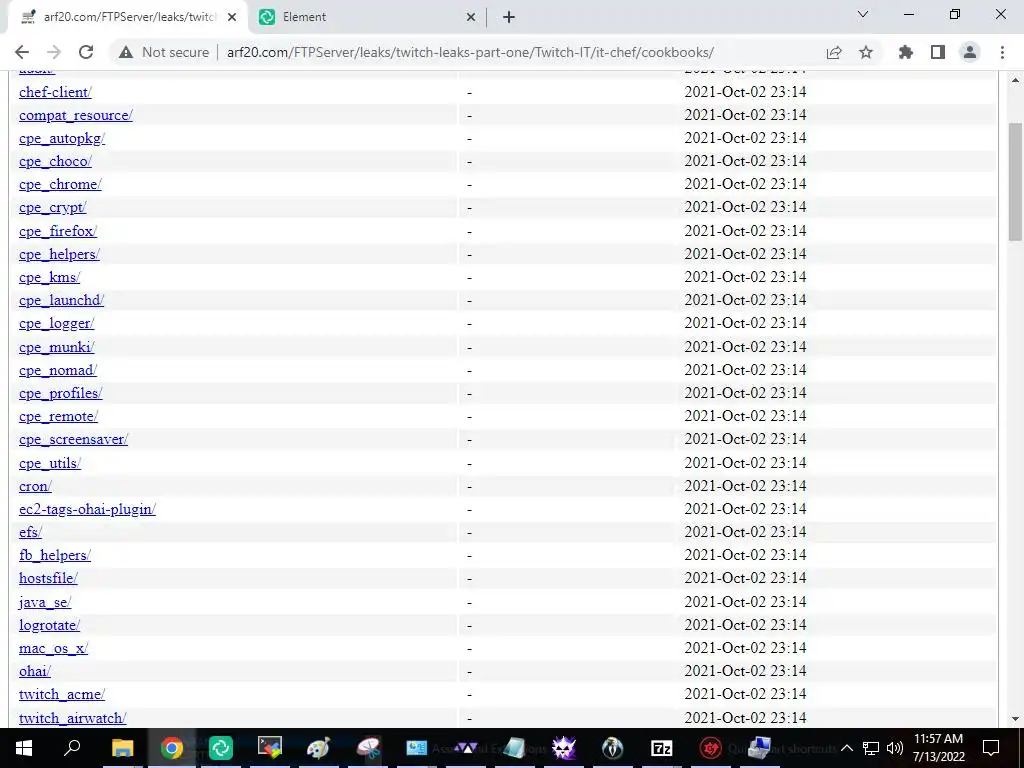1024x768 pixels.
Task: Open the twitch_airwatch/ folder
Action: [72, 718]
